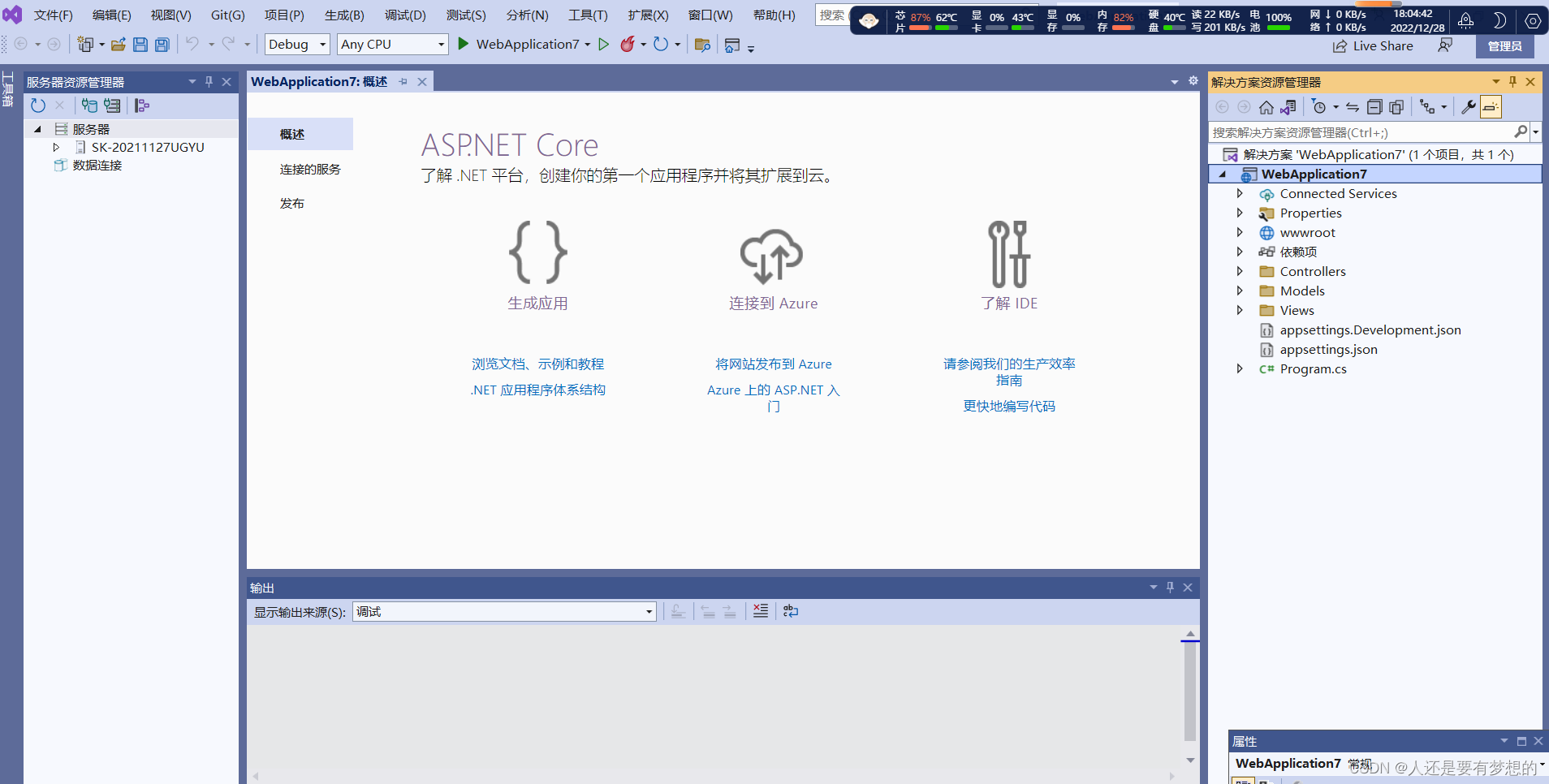Screen dimensions: 1549x784
Task: Click the nested view hierarchy icon in Solution Explorer
Action: pos(1427,107)
